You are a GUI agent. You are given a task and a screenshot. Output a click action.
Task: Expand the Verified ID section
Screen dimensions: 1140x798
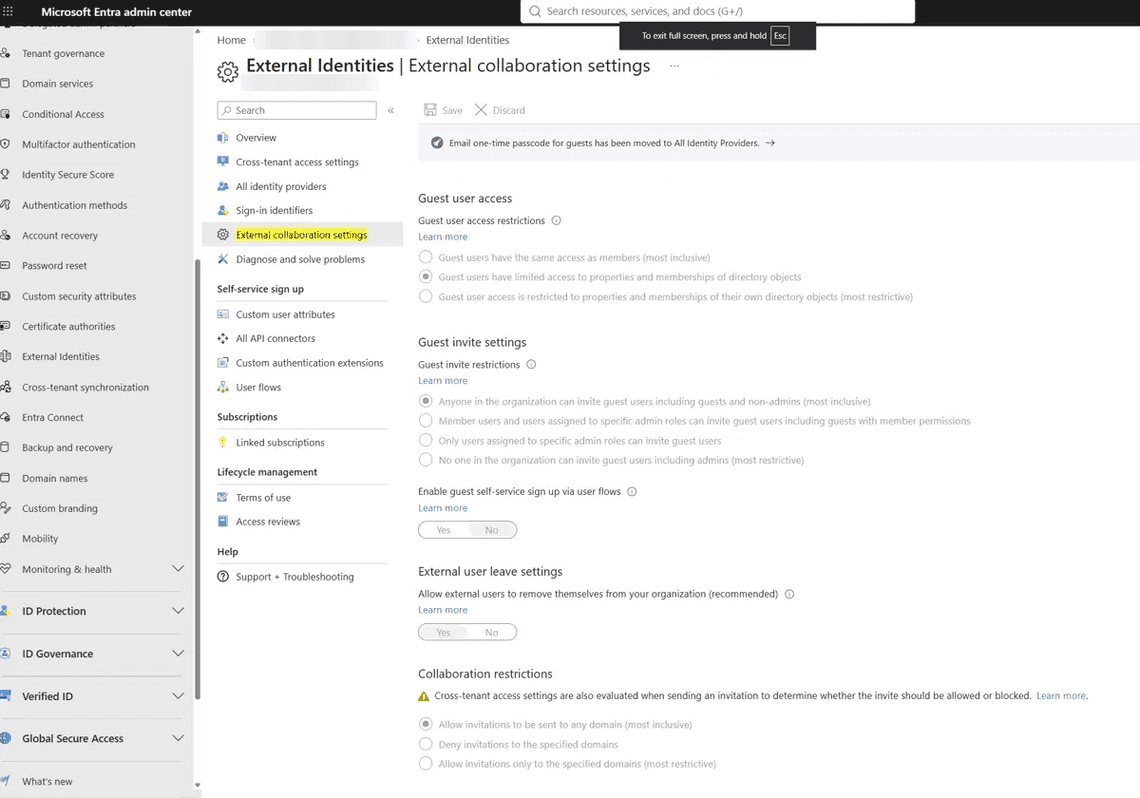click(177, 696)
